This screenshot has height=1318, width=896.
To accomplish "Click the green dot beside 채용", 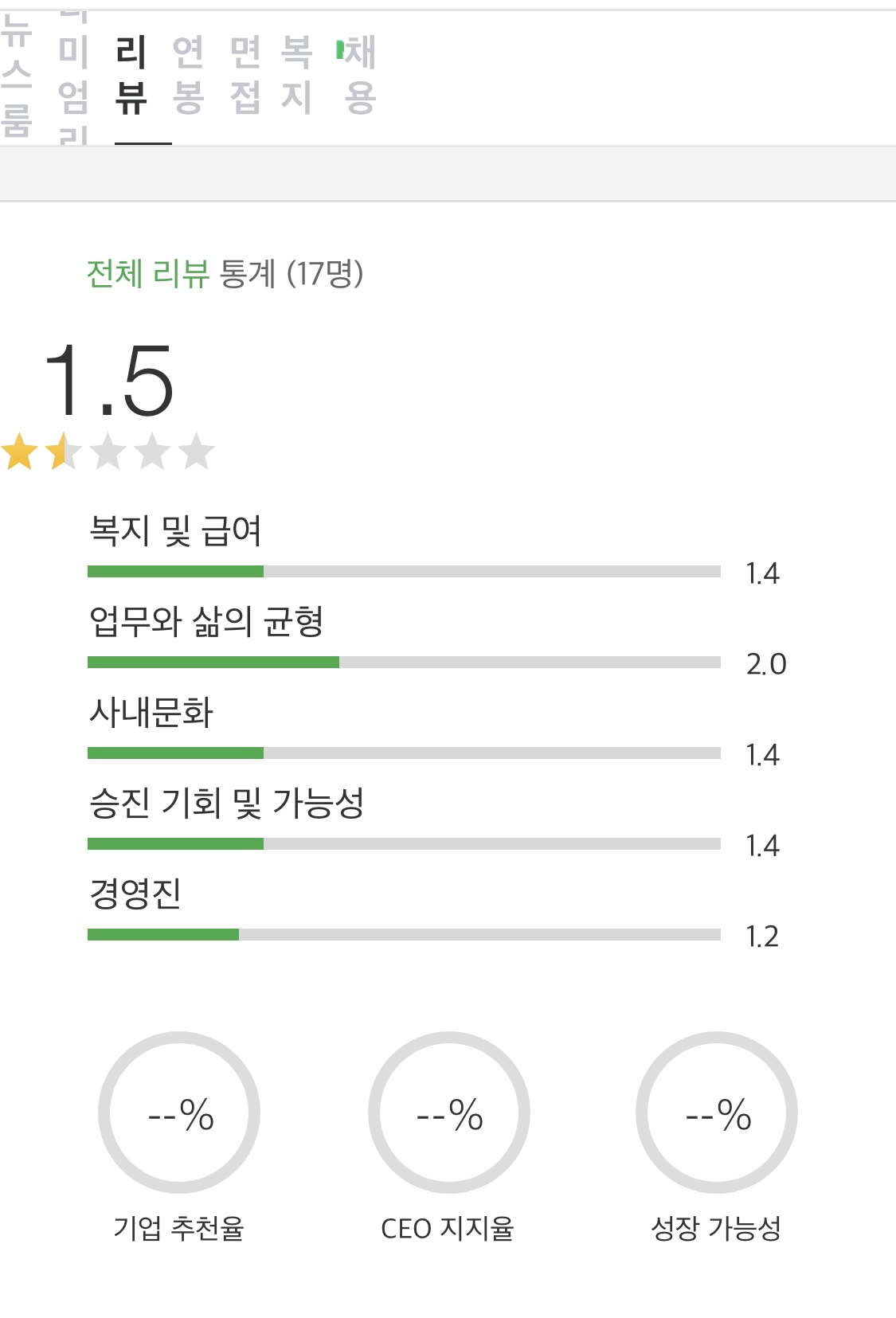I will 340,50.
